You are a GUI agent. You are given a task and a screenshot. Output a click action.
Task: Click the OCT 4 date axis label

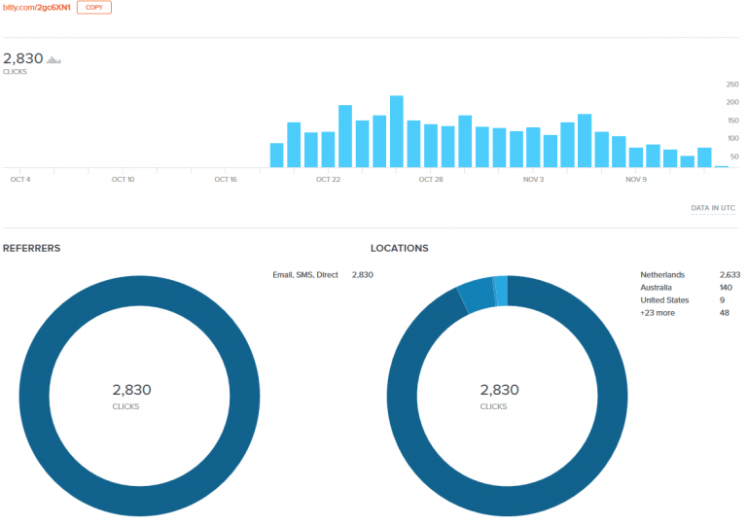coord(20,180)
